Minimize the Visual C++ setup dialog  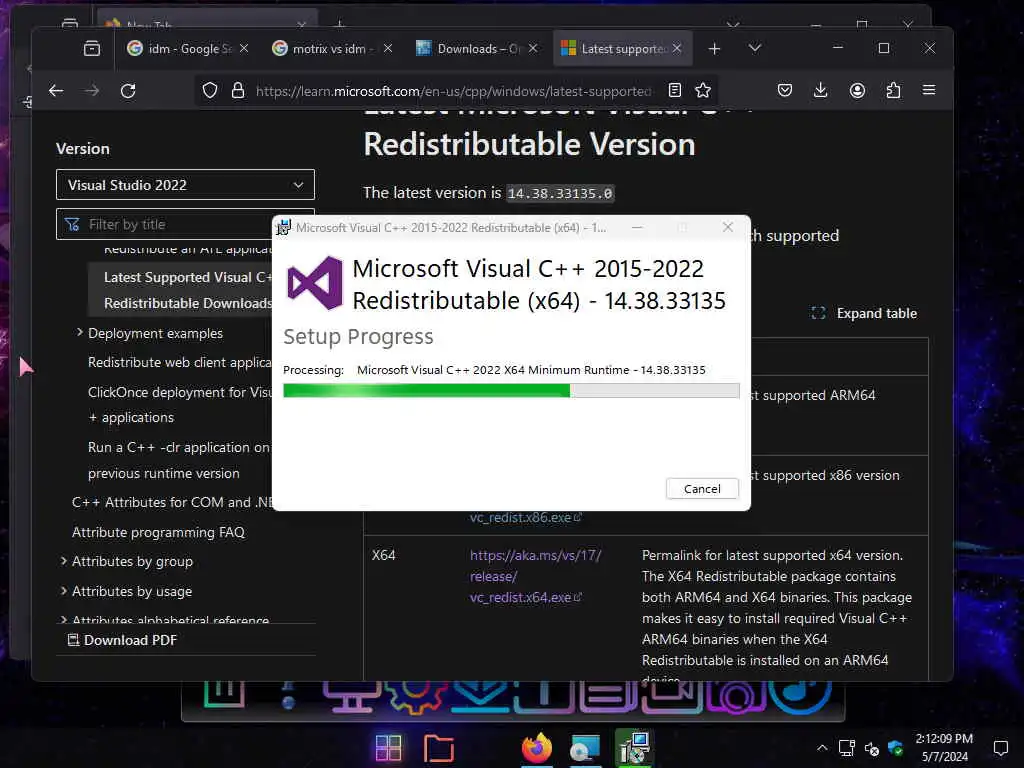pos(637,227)
